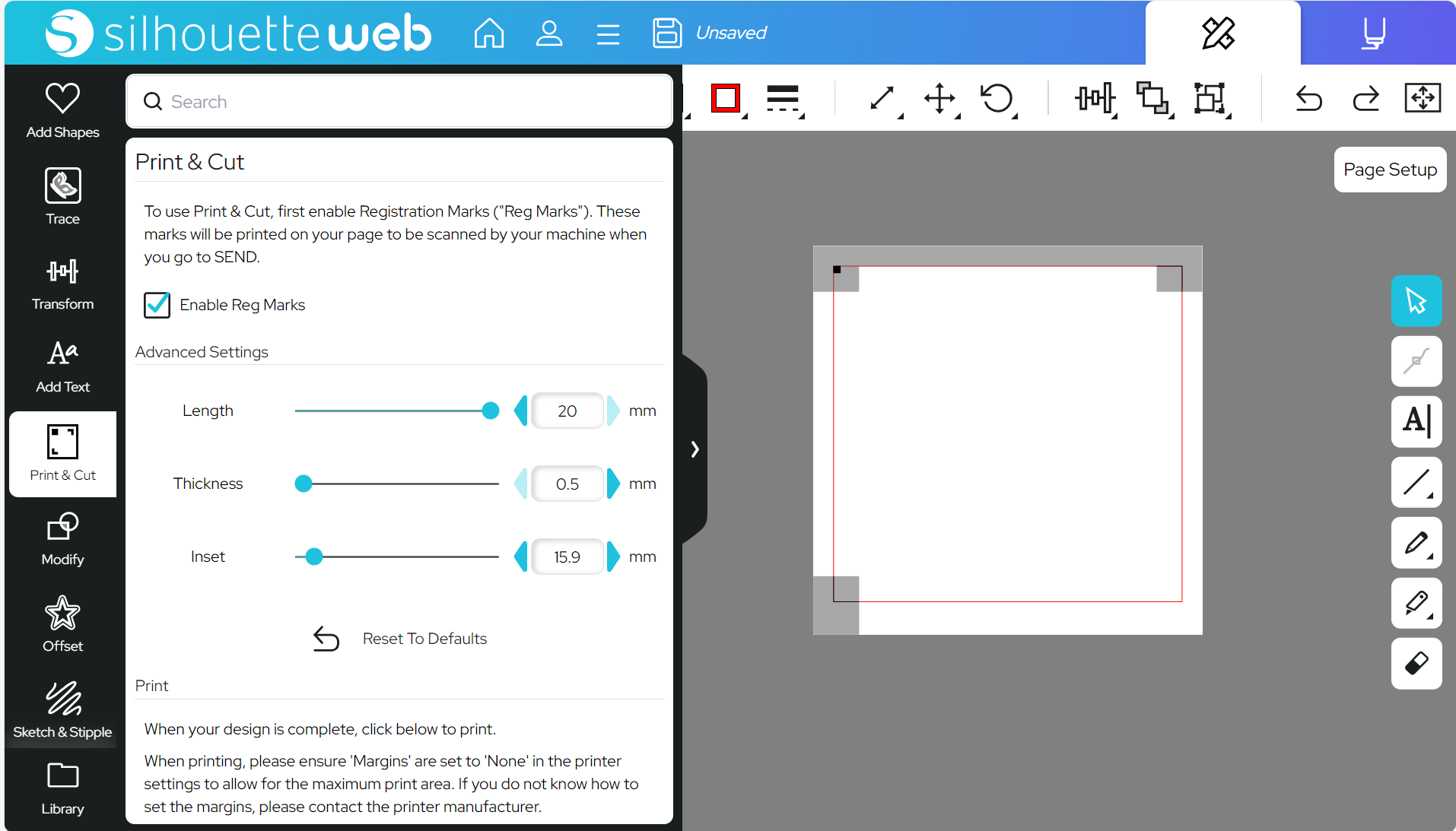Click the Redo arrow in toolbar
Screen dimensions: 1456x831
[x=1366, y=99]
